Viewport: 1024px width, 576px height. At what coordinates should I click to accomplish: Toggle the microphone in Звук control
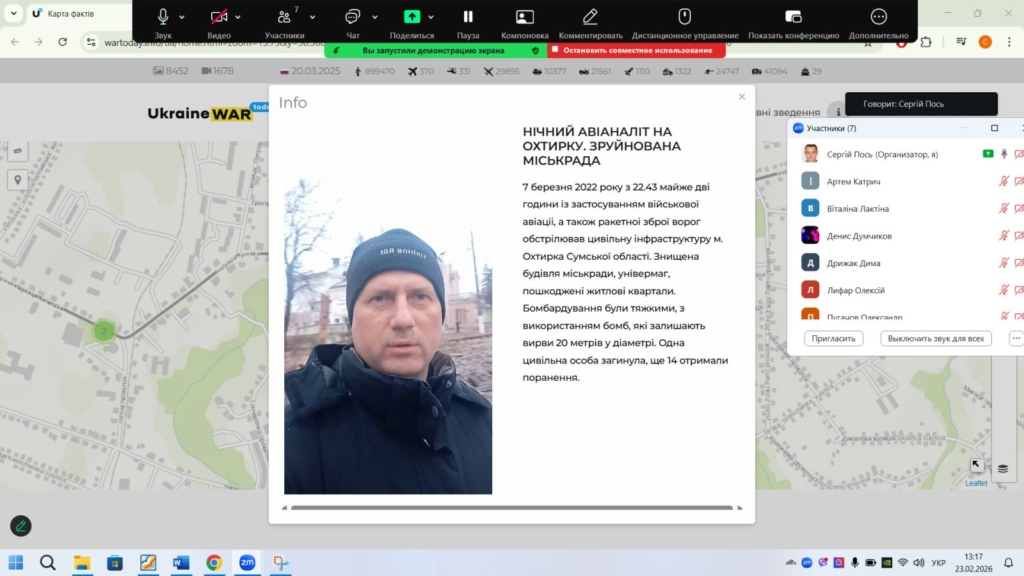(163, 17)
